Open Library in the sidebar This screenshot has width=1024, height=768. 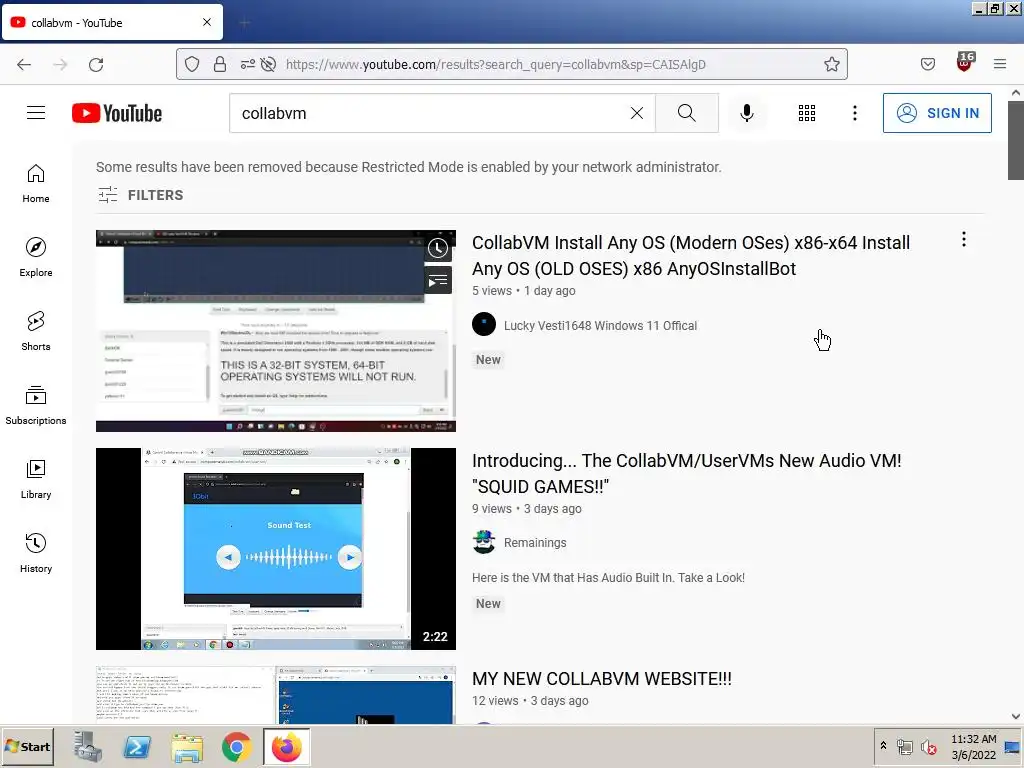point(36,479)
